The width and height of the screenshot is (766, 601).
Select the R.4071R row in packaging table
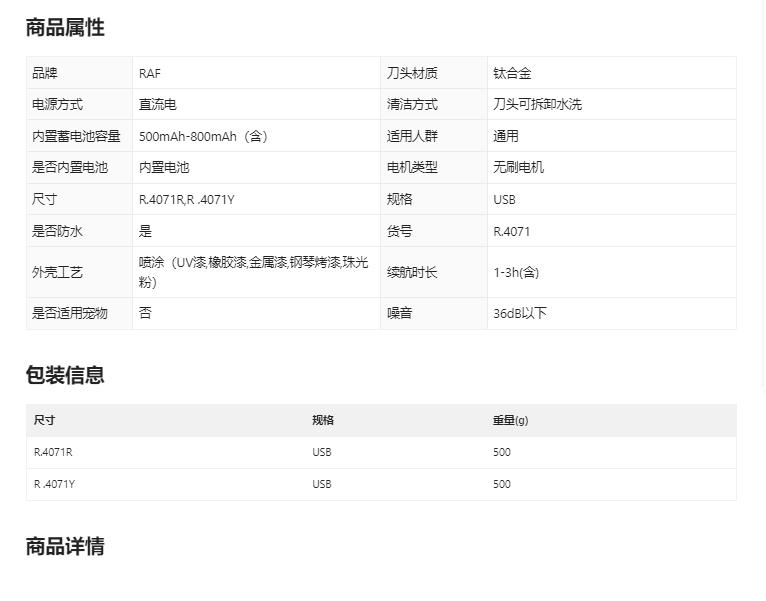53,452
